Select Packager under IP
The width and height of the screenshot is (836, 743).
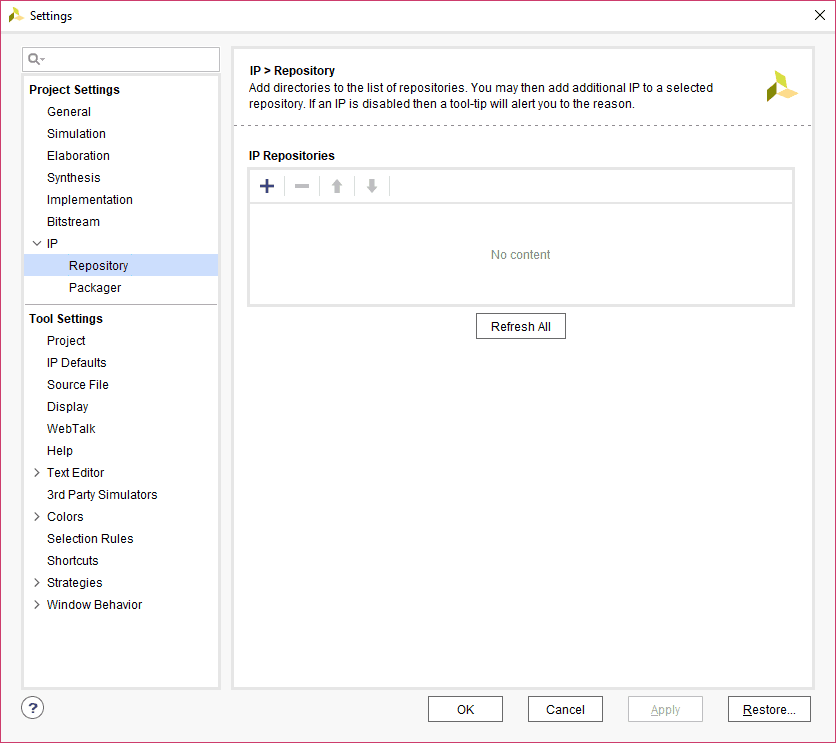95,288
